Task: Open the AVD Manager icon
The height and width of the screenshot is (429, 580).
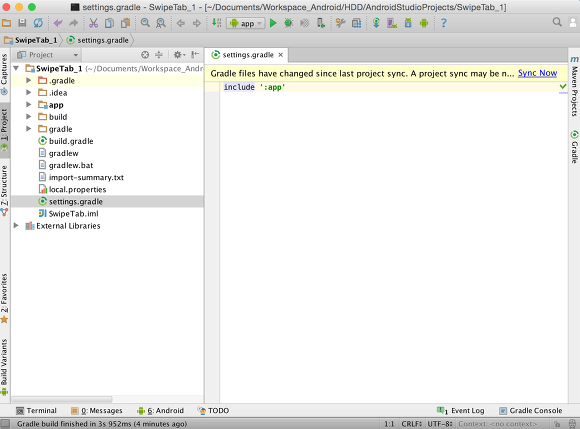Action: click(392, 23)
